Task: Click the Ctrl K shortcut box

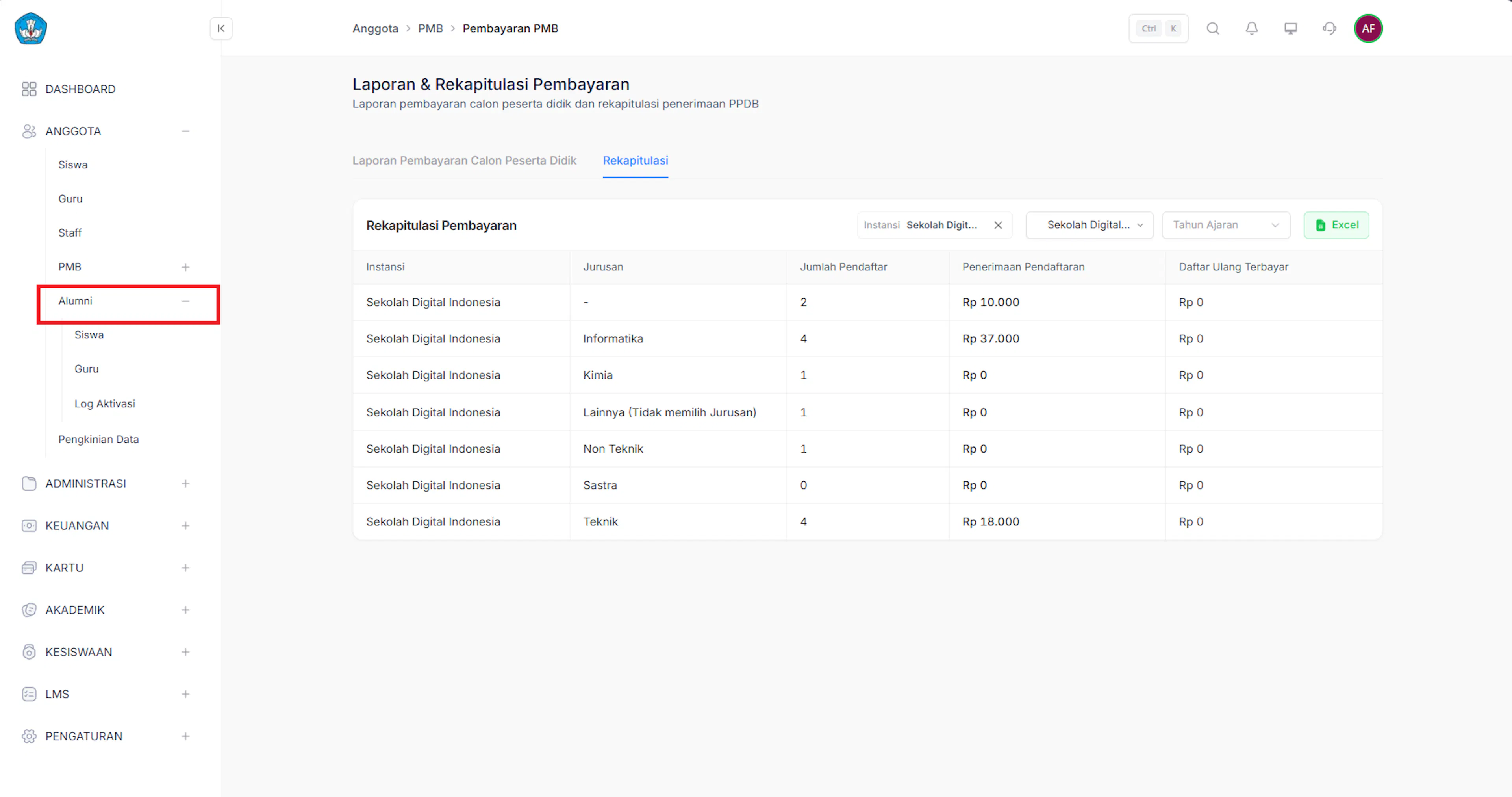Action: click(1158, 28)
